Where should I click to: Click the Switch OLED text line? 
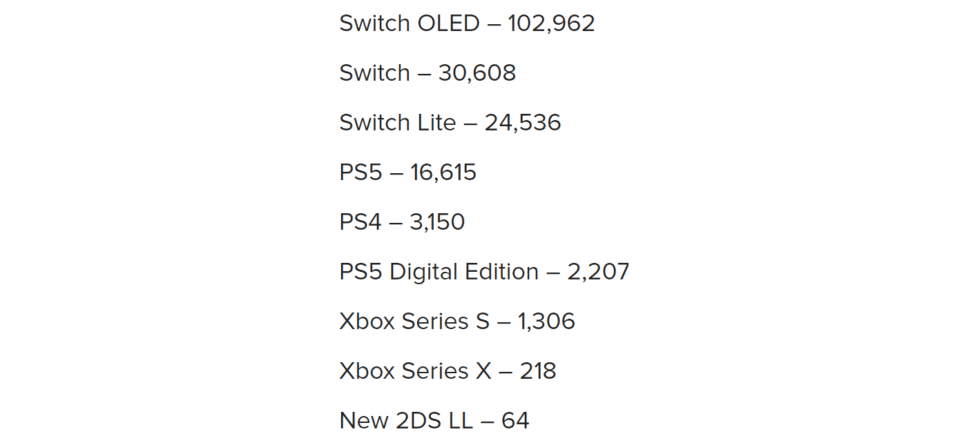467,23
